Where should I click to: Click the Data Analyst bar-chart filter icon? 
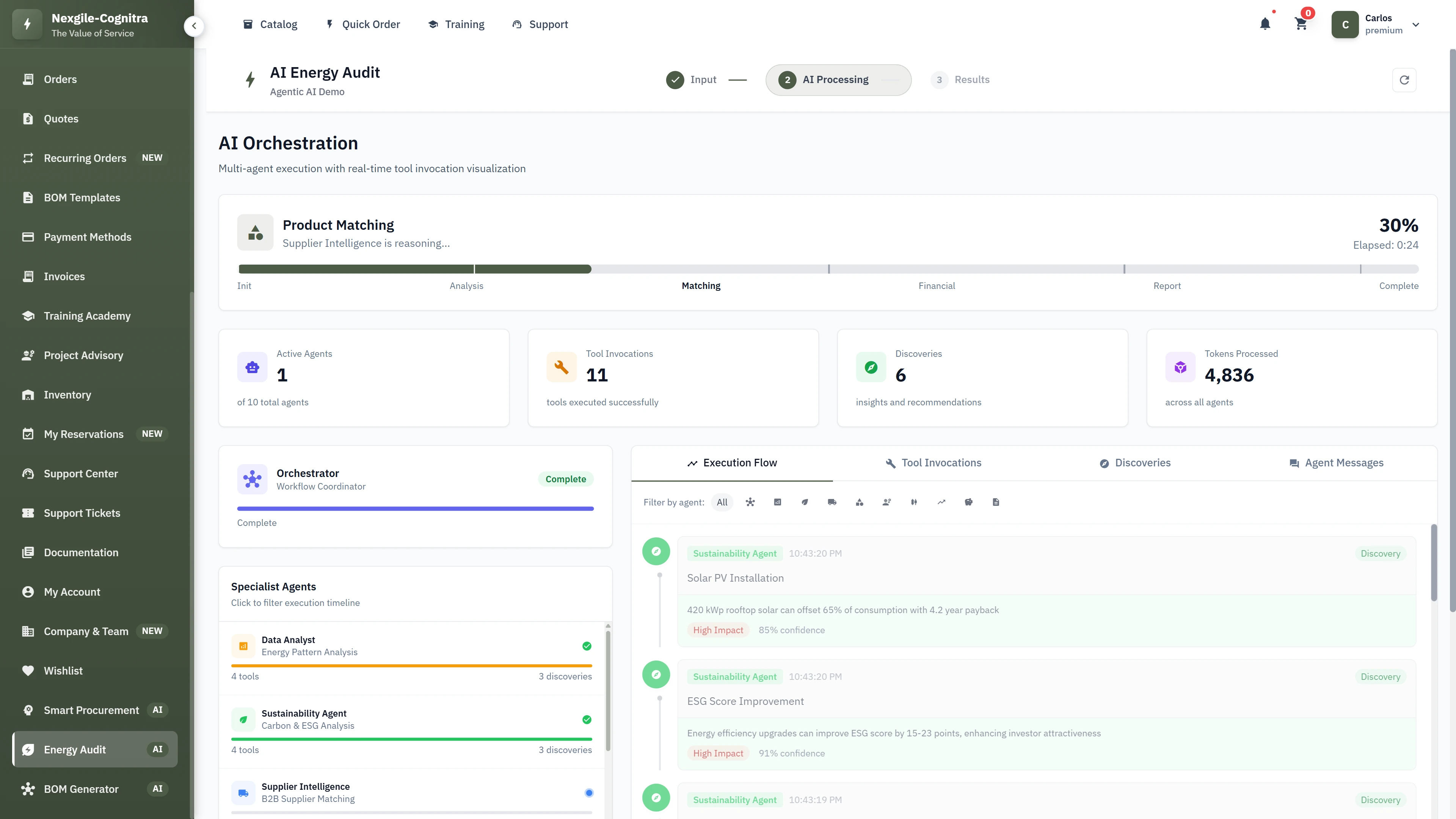[x=777, y=502]
